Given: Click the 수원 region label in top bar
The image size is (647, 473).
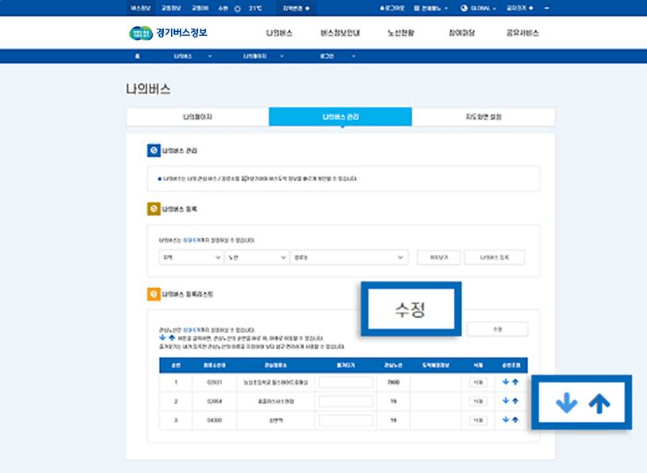Looking at the screenshot, I should [x=223, y=8].
